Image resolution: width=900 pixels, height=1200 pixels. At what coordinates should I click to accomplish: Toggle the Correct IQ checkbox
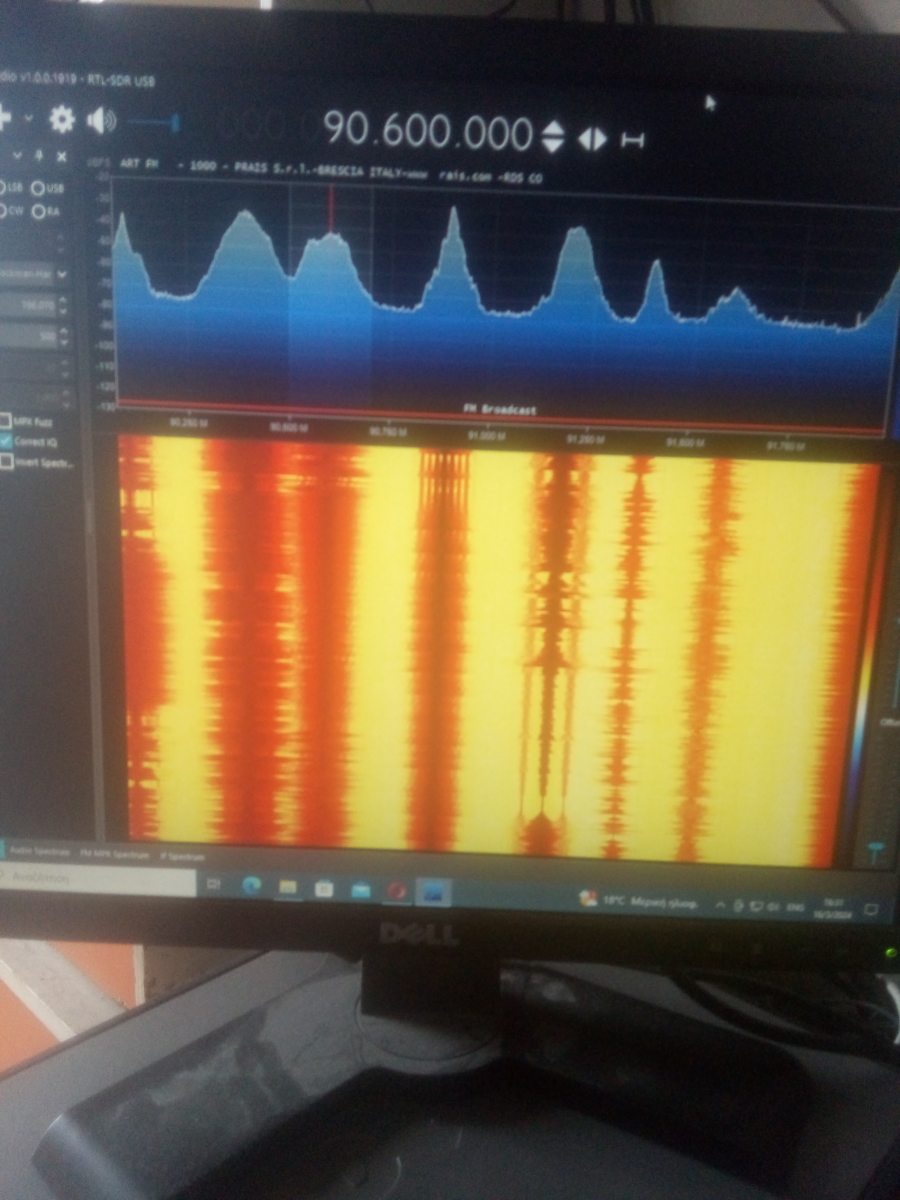[7, 441]
